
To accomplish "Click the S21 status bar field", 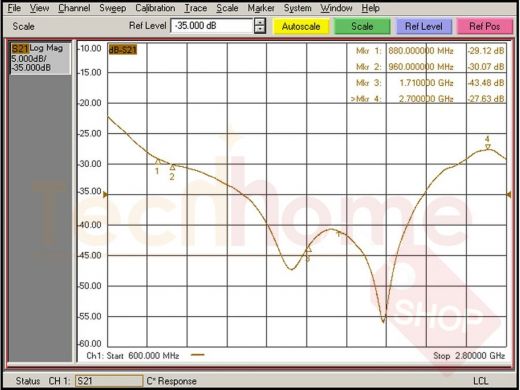I will click(109, 381).
